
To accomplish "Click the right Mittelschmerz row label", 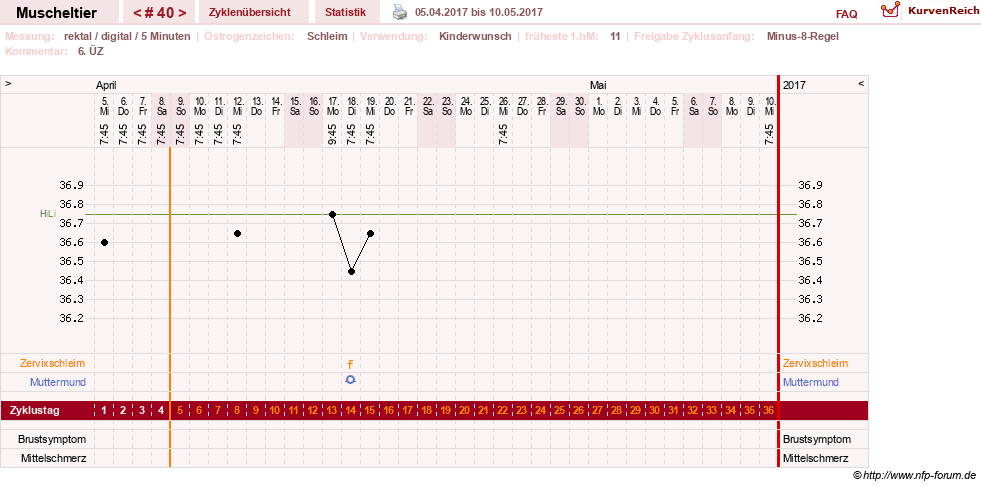I will click(x=815, y=458).
